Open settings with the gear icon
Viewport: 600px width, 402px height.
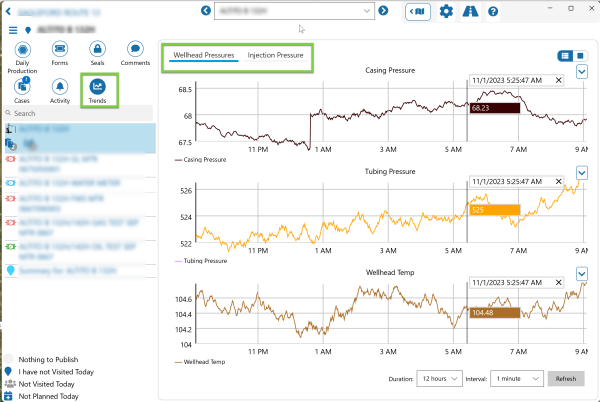446,11
